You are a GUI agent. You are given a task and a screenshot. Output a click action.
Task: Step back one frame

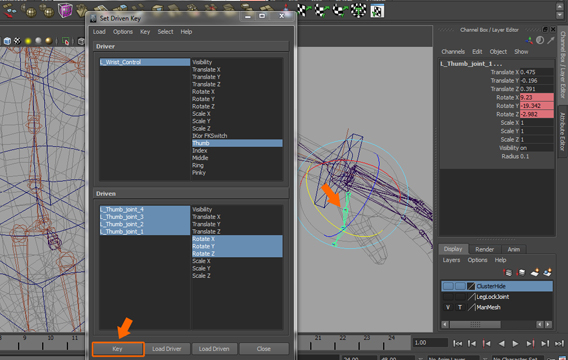pyautogui.click(x=472, y=343)
